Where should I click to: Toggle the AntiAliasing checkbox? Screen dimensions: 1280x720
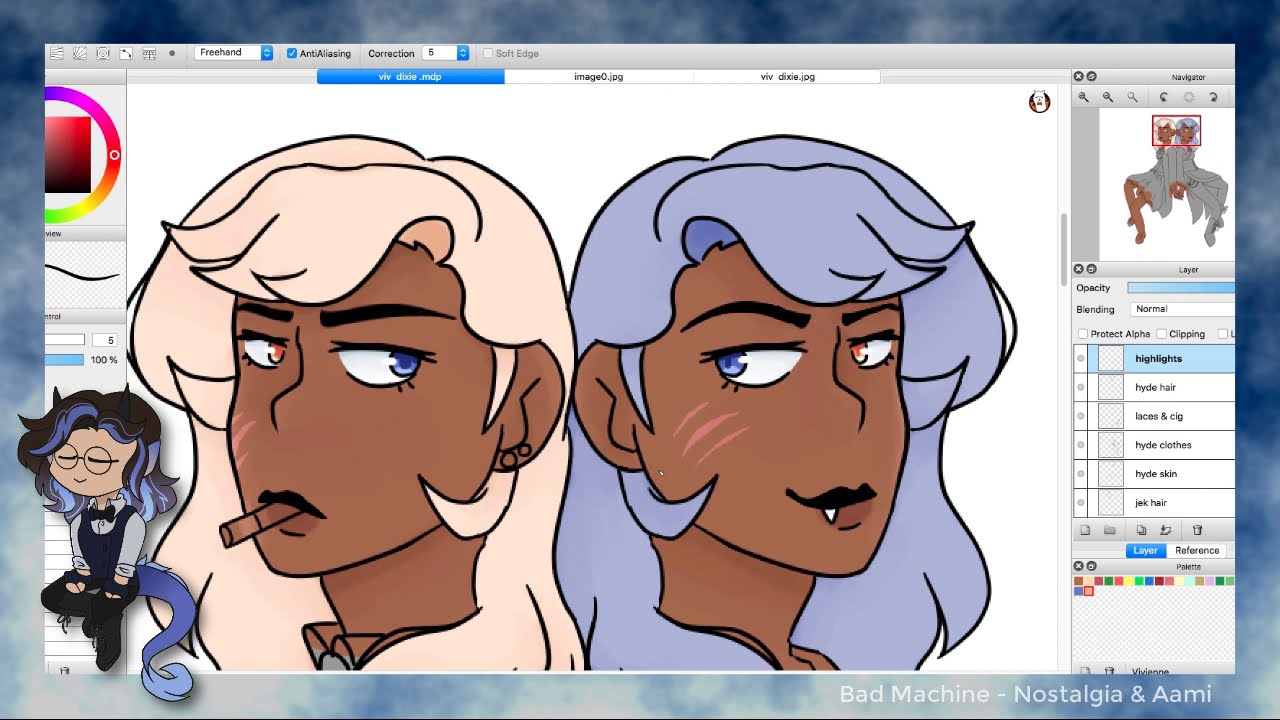coord(292,53)
